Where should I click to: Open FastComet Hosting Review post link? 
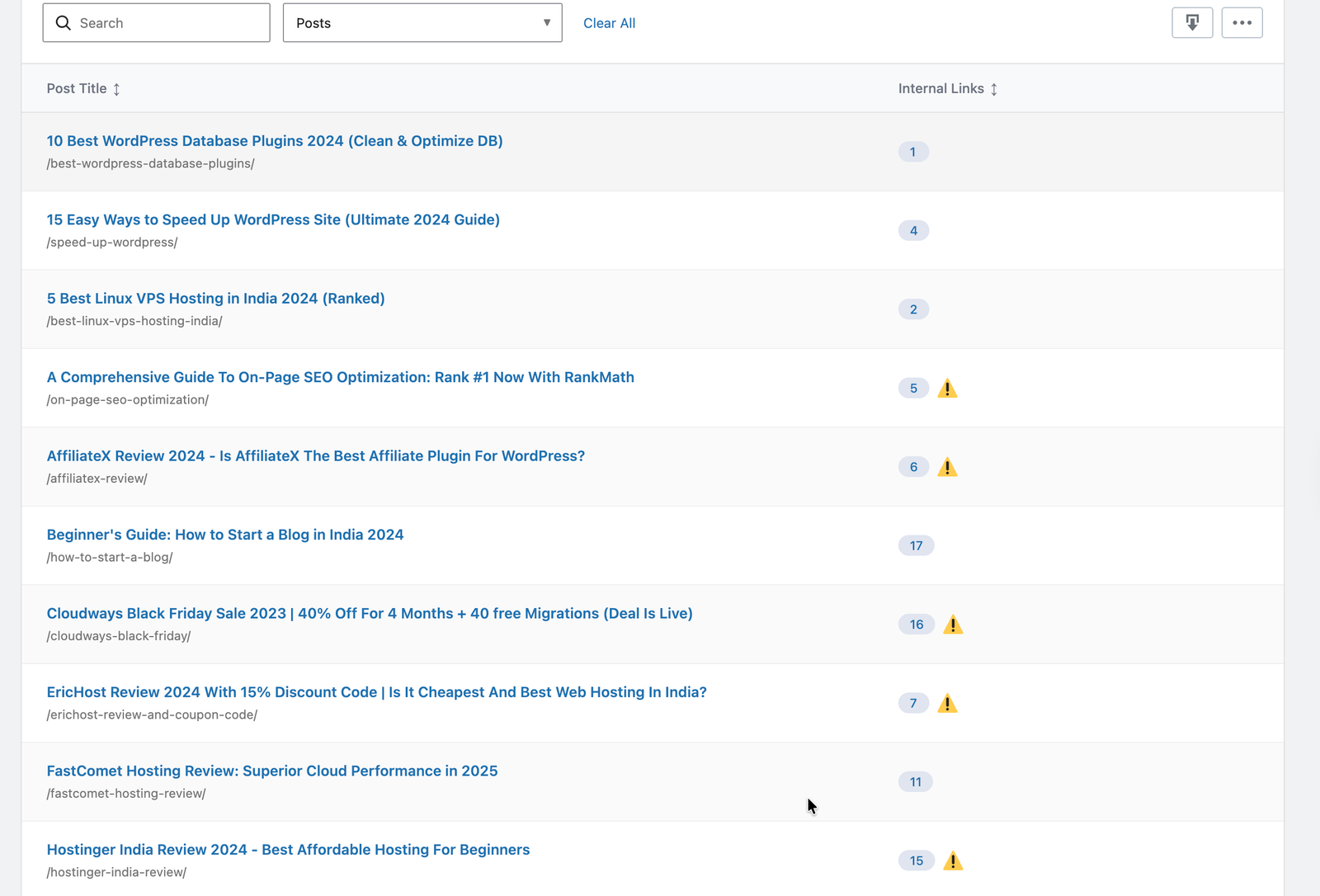(x=272, y=771)
